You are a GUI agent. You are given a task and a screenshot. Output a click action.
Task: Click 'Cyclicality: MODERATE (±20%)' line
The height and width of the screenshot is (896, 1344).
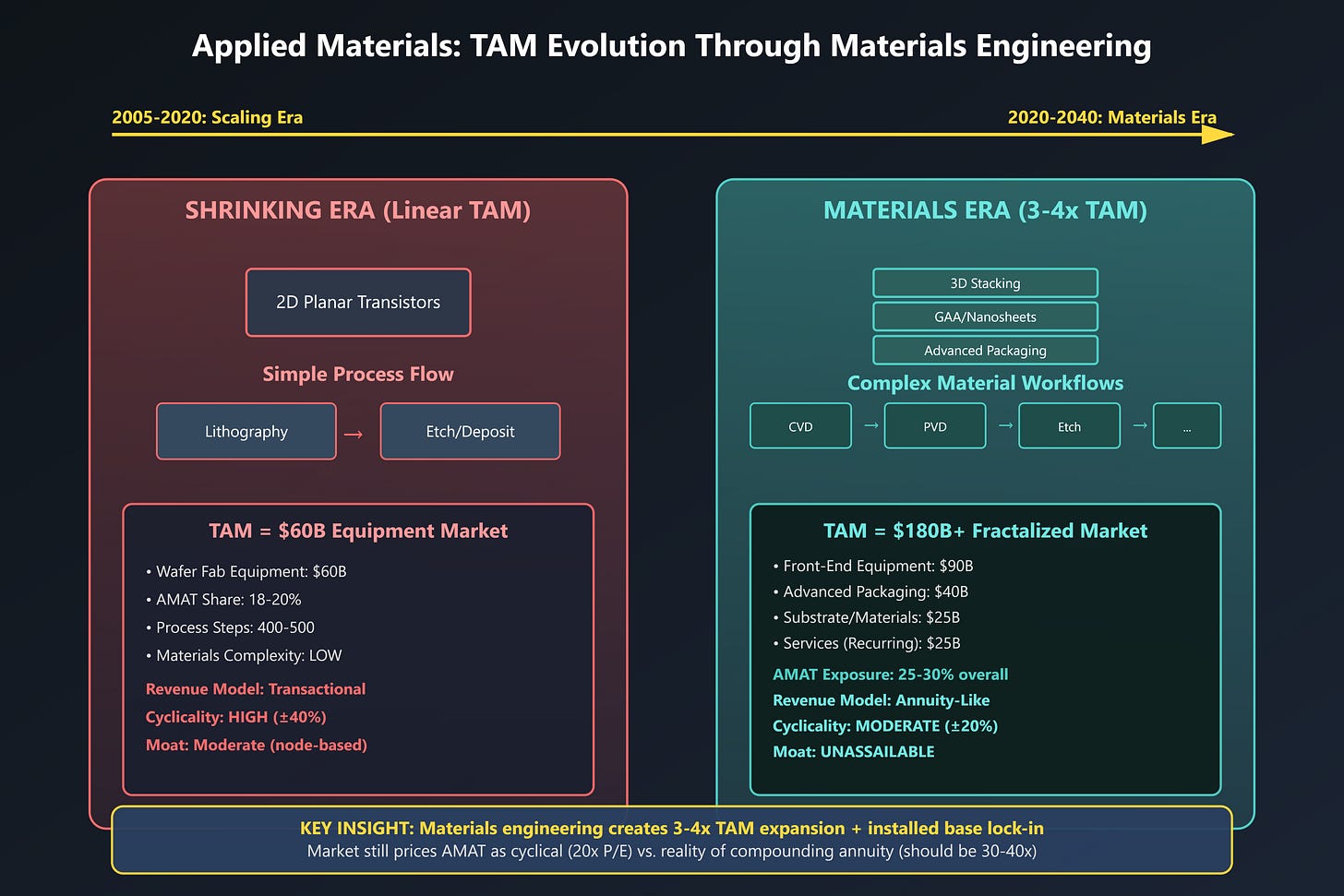coord(885,726)
